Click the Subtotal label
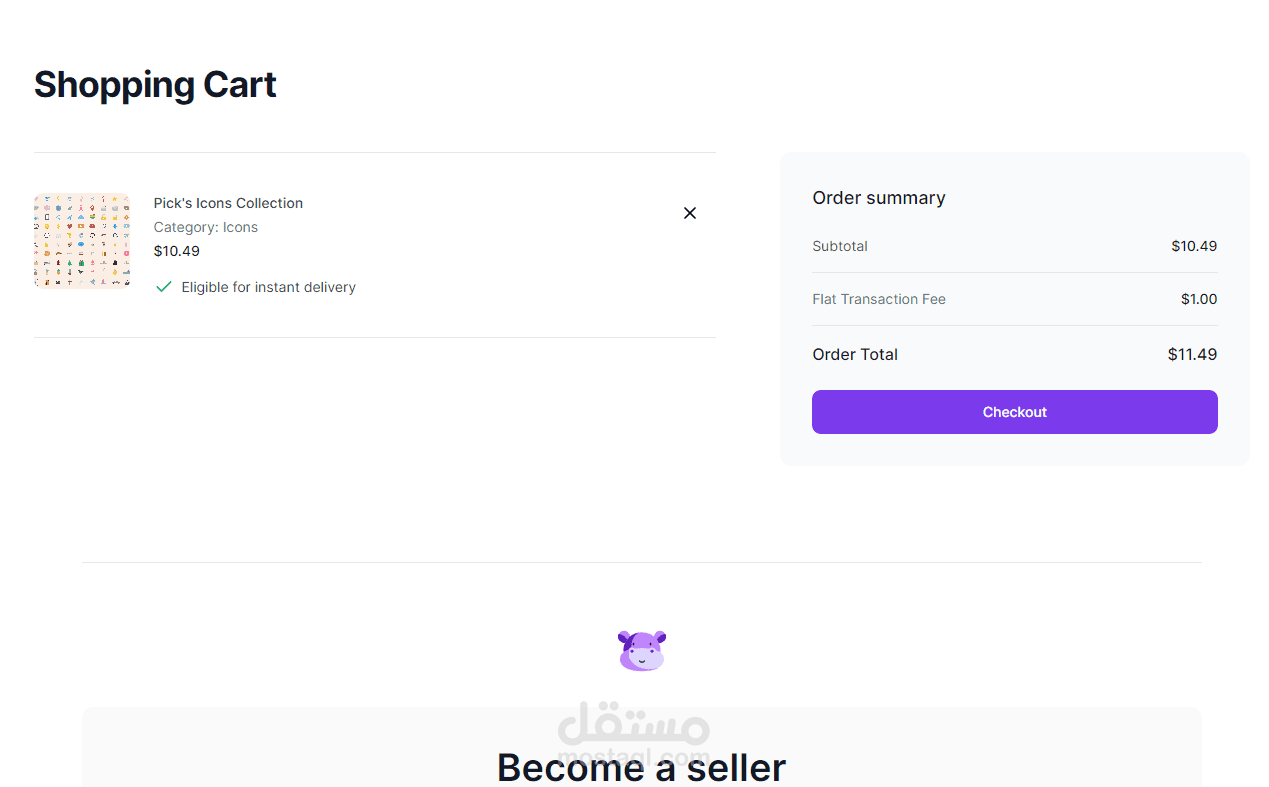Viewport: 1269px width, 787px height. (x=840, y=246)
